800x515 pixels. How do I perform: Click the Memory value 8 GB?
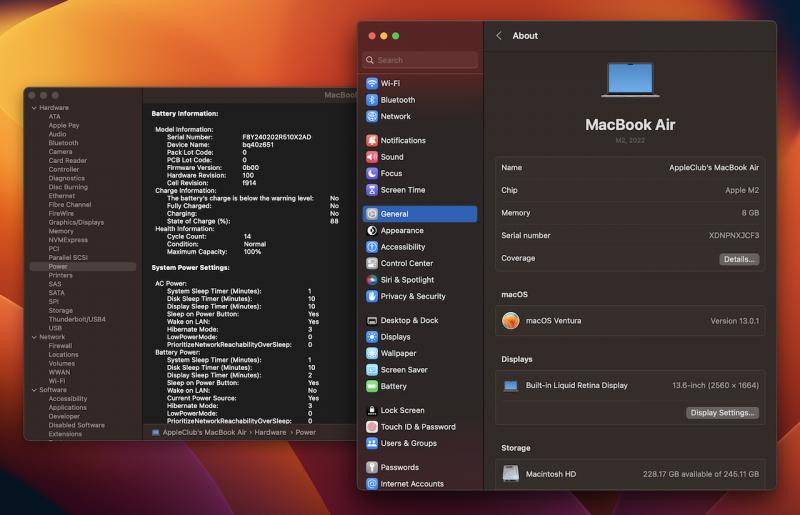coord(750,213)
